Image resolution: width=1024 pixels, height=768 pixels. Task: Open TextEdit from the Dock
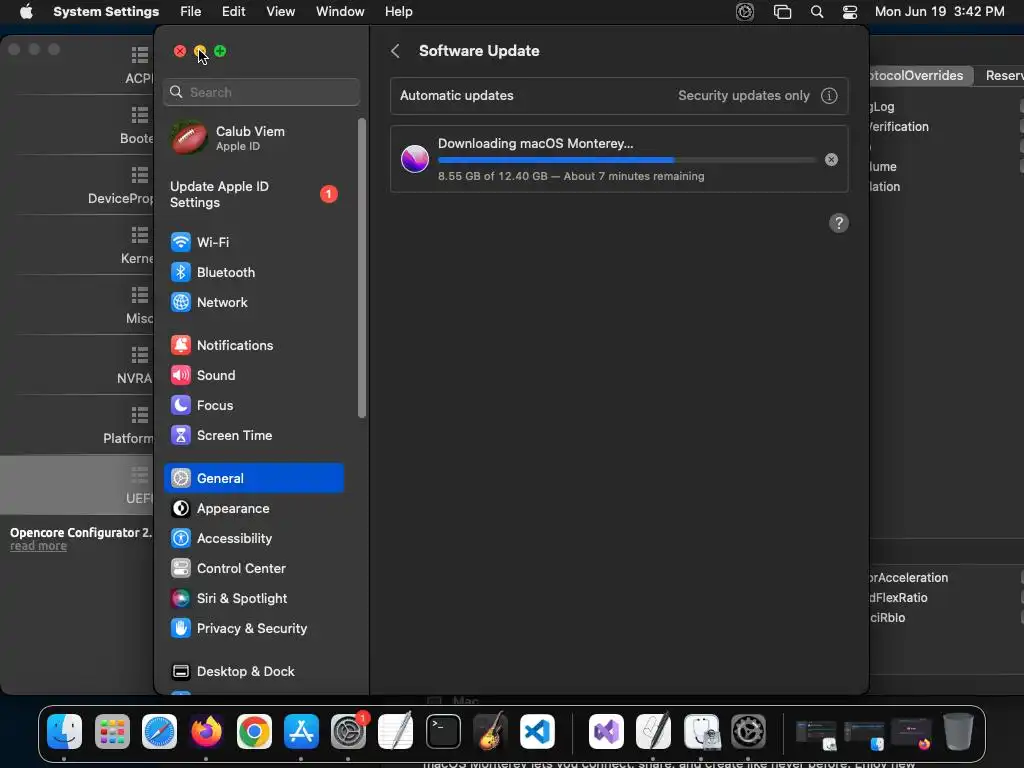pos(396,731)
